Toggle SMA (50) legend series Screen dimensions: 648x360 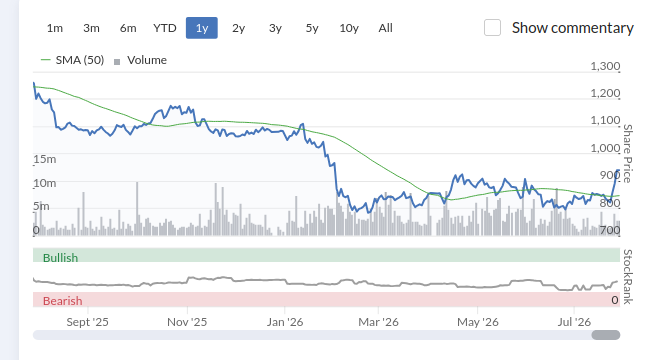[72, 60]
